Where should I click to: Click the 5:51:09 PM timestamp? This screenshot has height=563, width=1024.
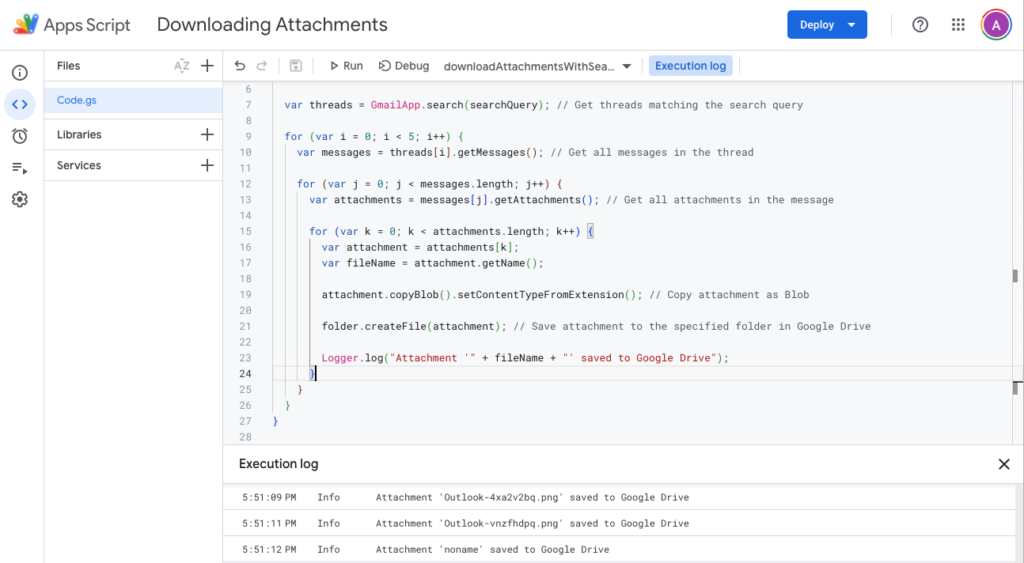269,497
